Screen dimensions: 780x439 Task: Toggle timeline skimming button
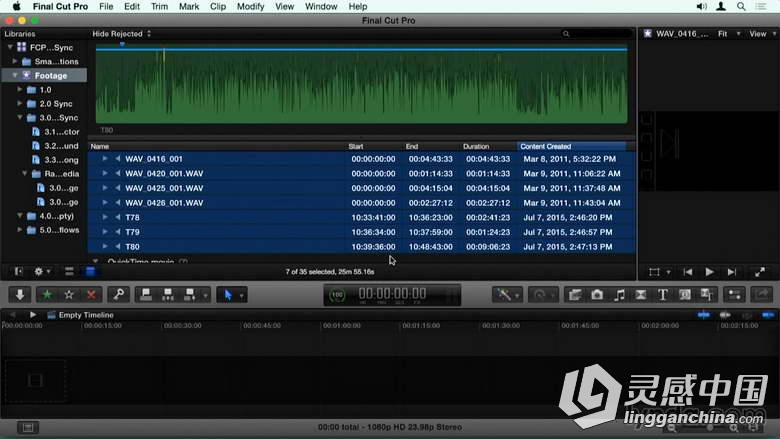pos(703,315)
